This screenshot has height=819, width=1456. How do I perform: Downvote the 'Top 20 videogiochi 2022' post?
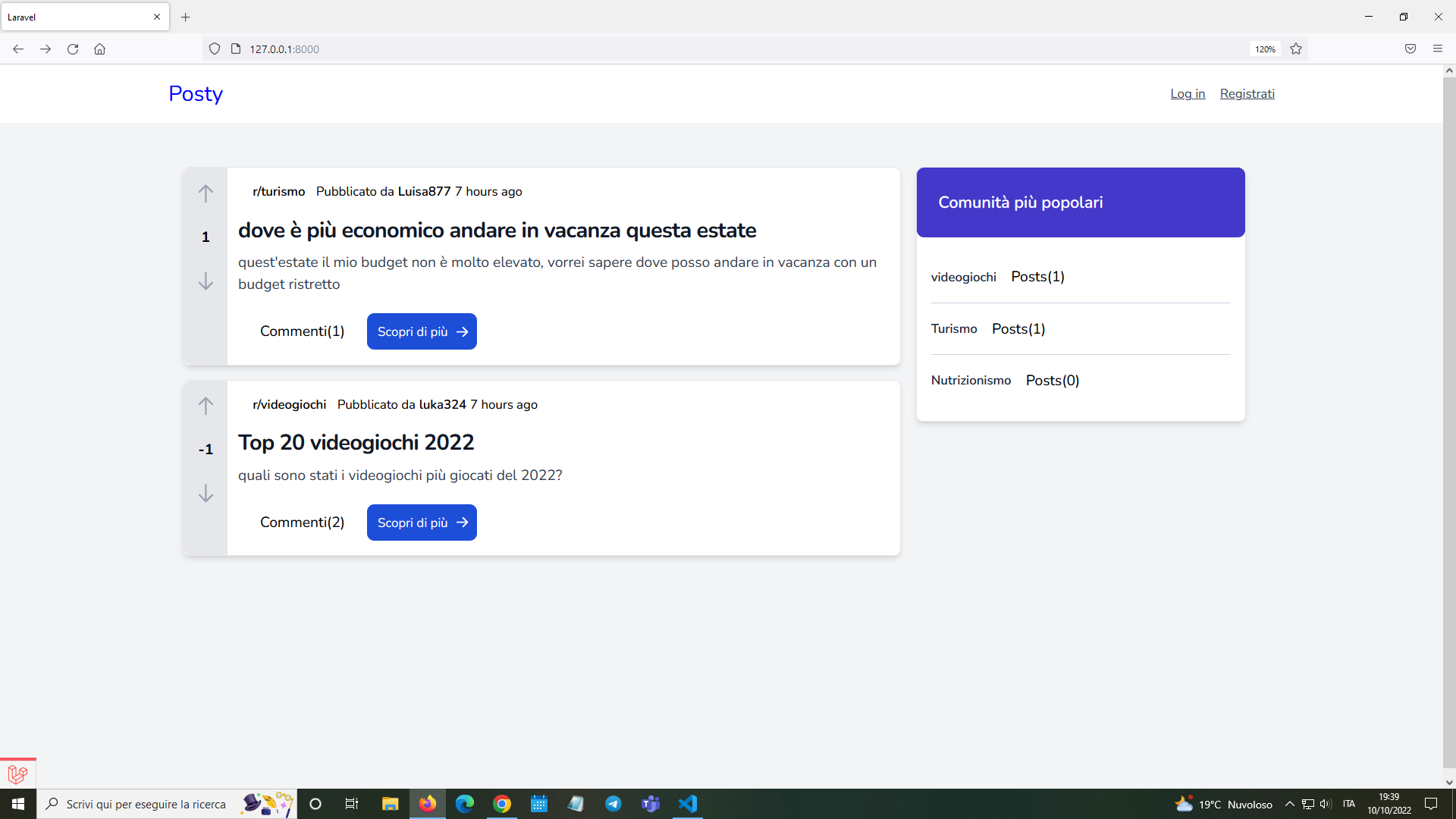coord(206,494)
